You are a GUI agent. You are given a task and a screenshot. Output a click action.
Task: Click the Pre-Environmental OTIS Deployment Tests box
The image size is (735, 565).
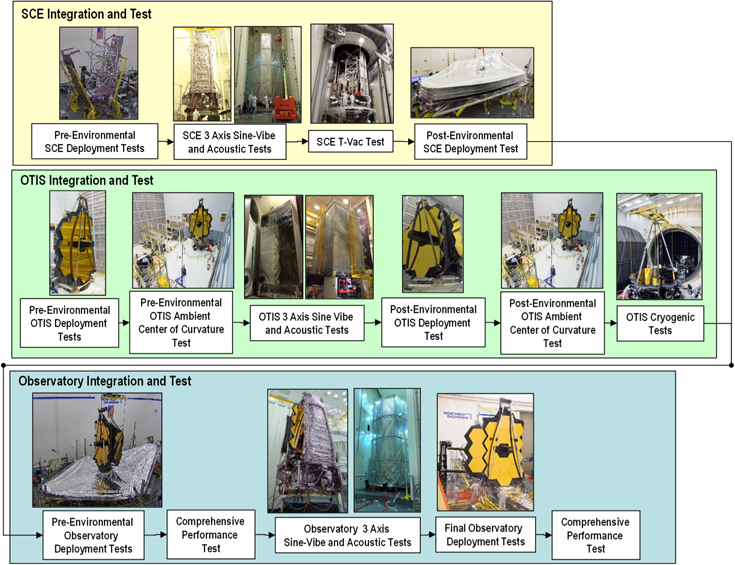[x=69, y=322]
